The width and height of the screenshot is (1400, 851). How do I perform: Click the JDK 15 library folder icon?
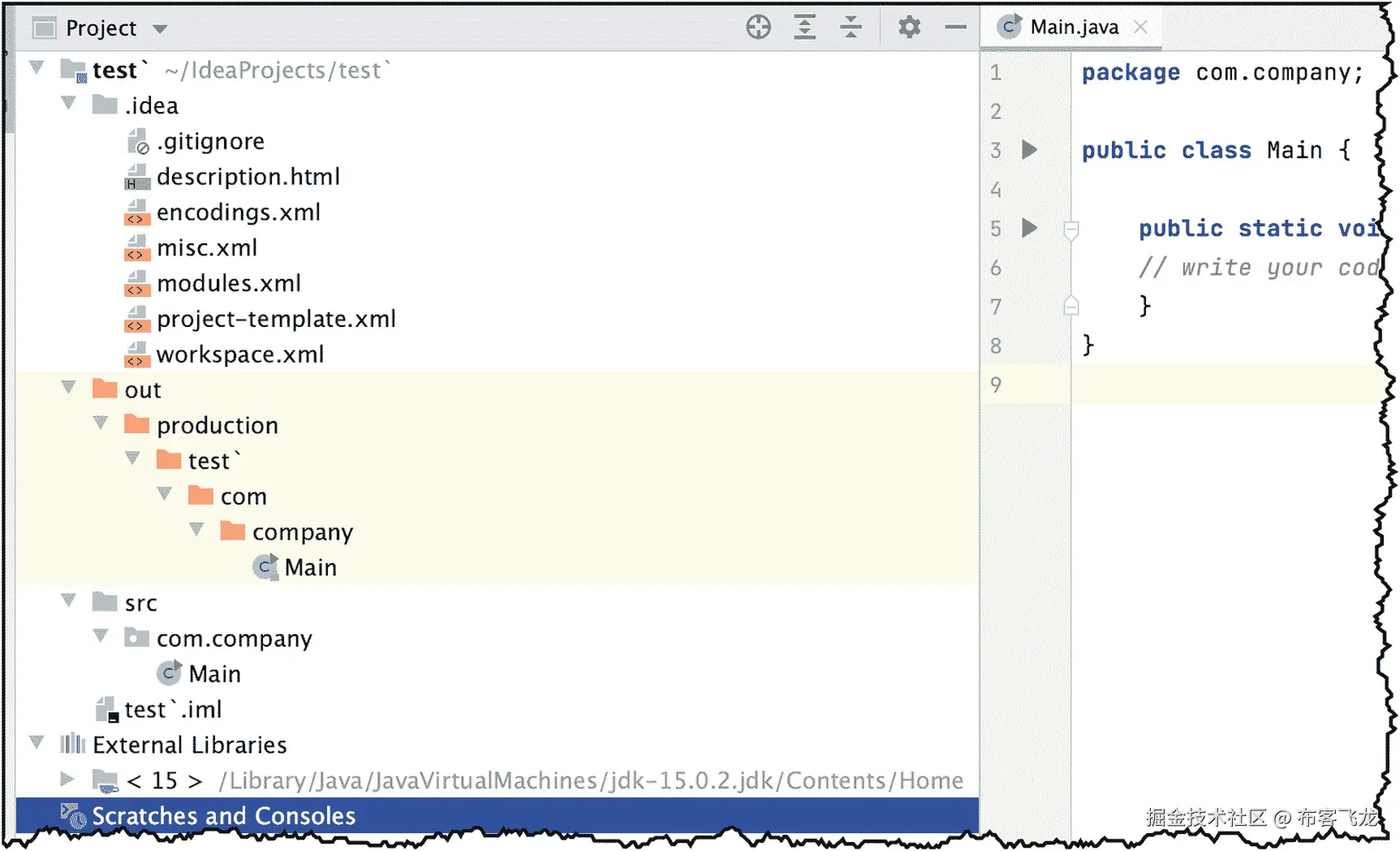106,780
